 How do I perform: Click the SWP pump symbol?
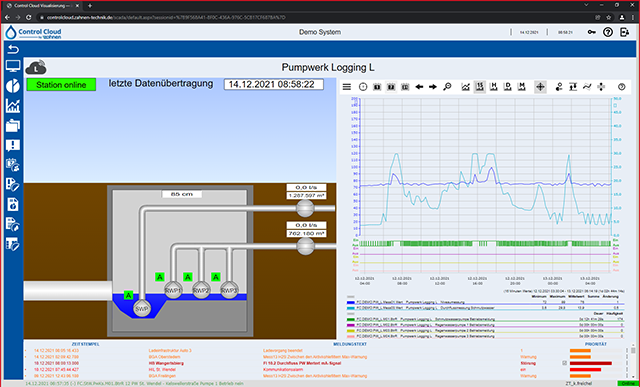tap(142, 309)
